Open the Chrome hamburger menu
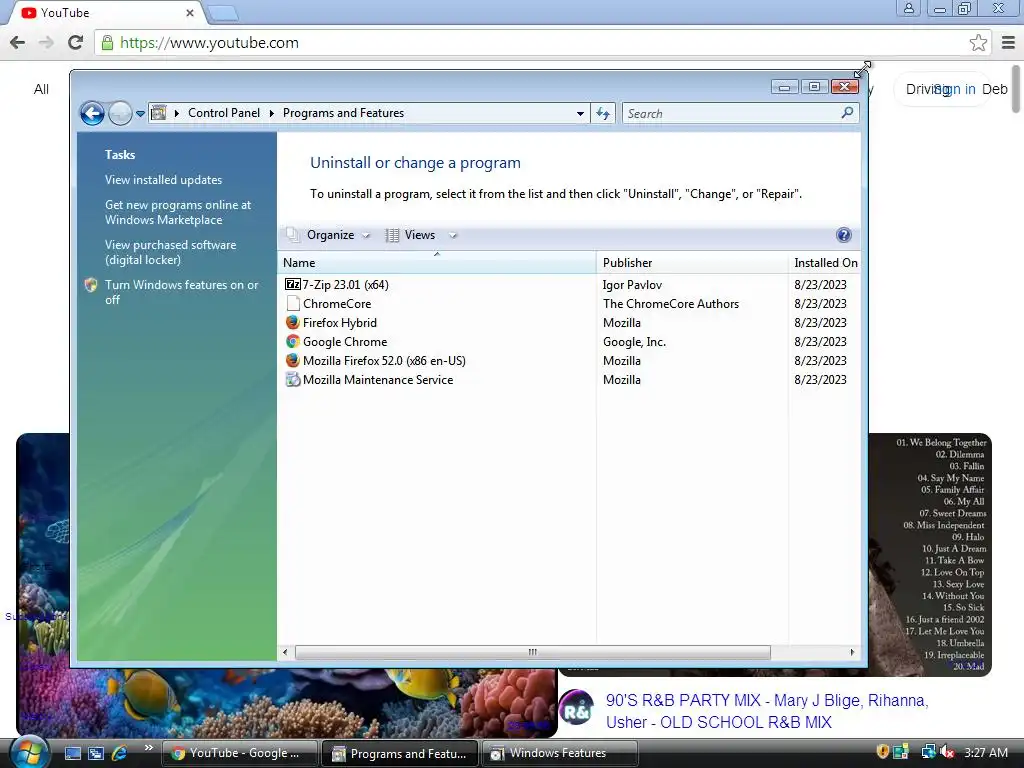The height and width of the screenshot is (768, 1024). 1008,42
